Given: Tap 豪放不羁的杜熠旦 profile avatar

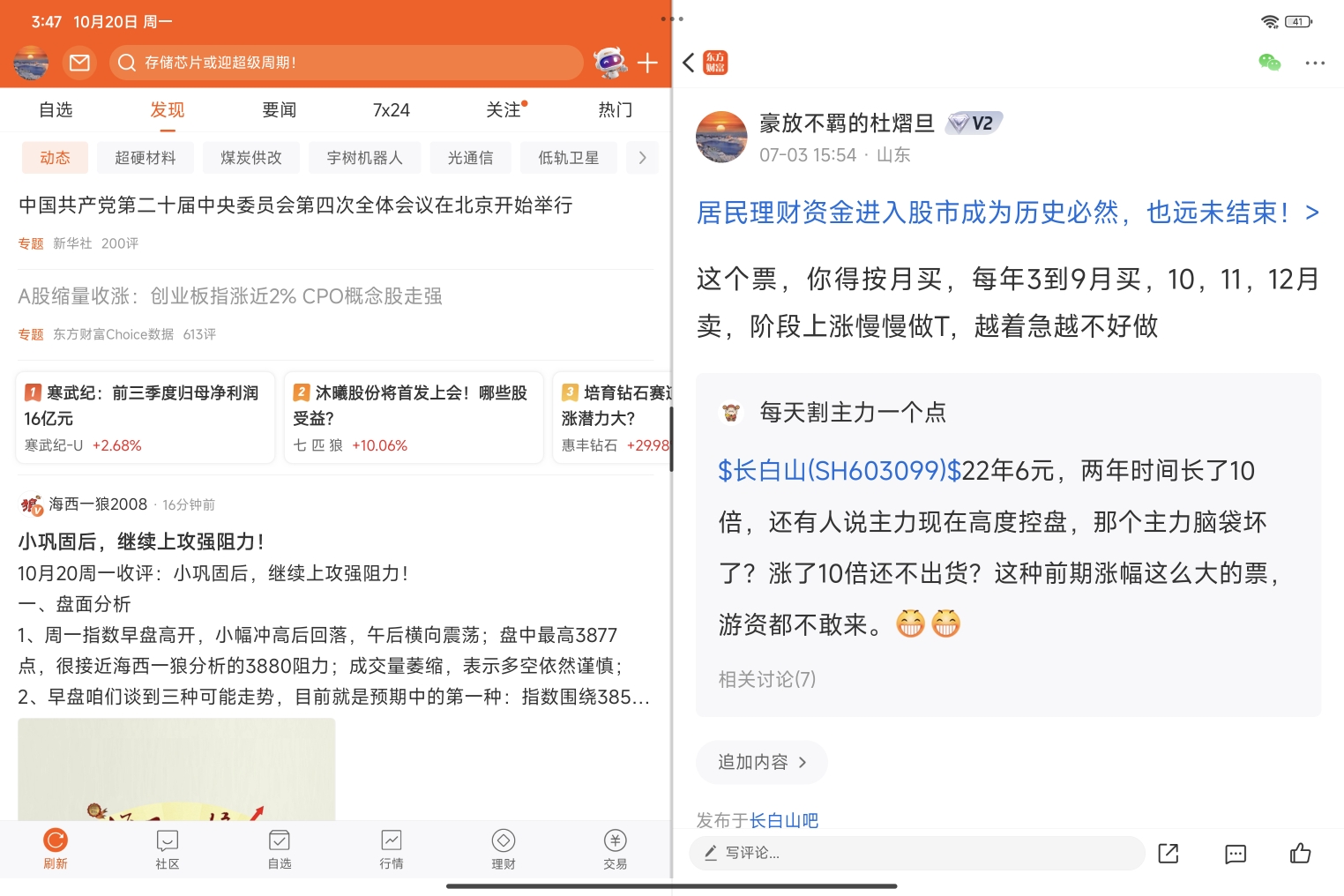Looking at the screenshot, I should 721,137.
